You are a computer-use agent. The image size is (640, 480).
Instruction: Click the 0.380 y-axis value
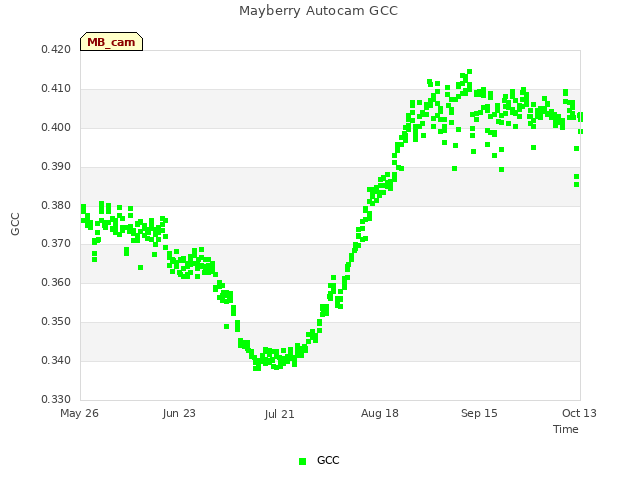coord(56,205)
